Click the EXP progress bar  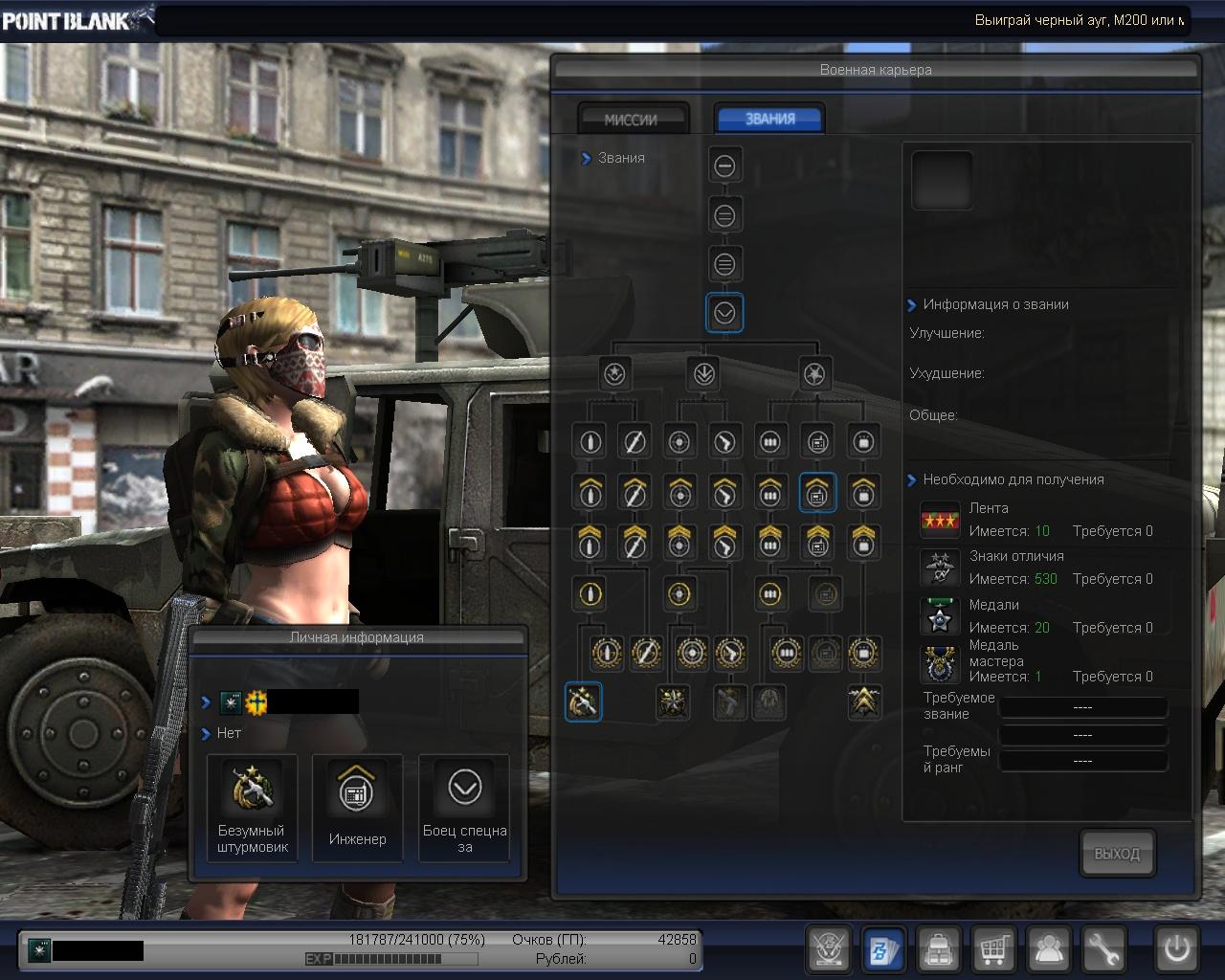click(x=392, y=959)
